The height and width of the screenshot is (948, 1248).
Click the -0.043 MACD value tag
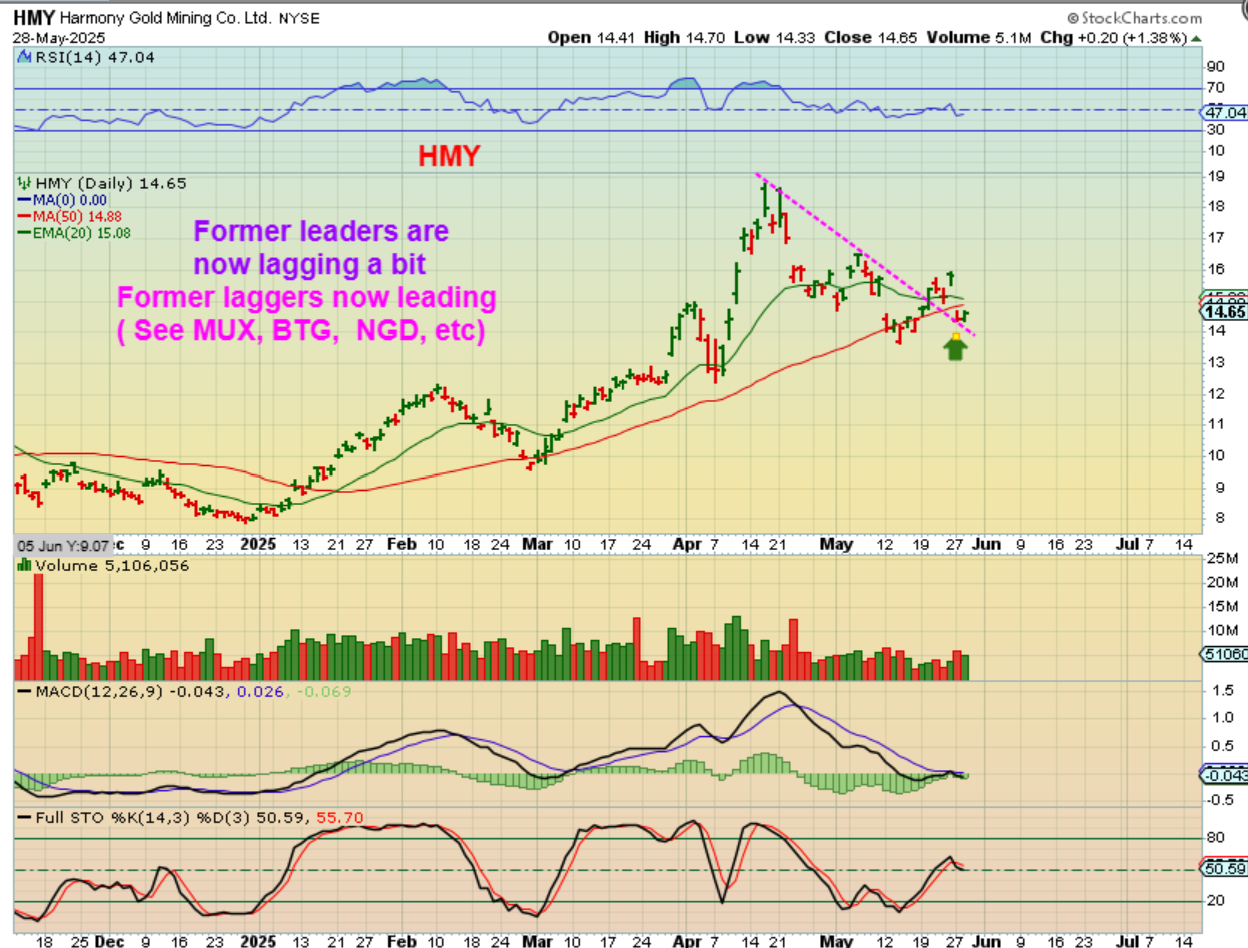[1225, 775]
